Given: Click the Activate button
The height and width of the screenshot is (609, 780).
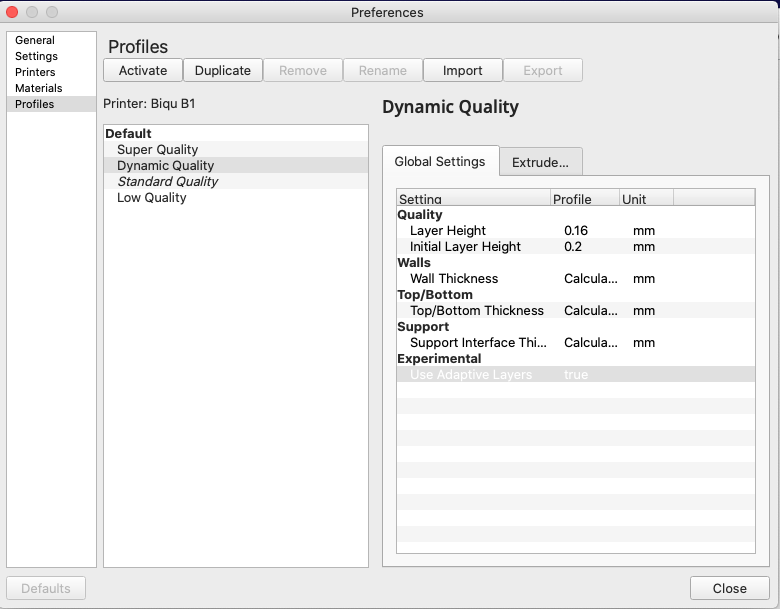Looking at the screenshot, I should (143, 70).
